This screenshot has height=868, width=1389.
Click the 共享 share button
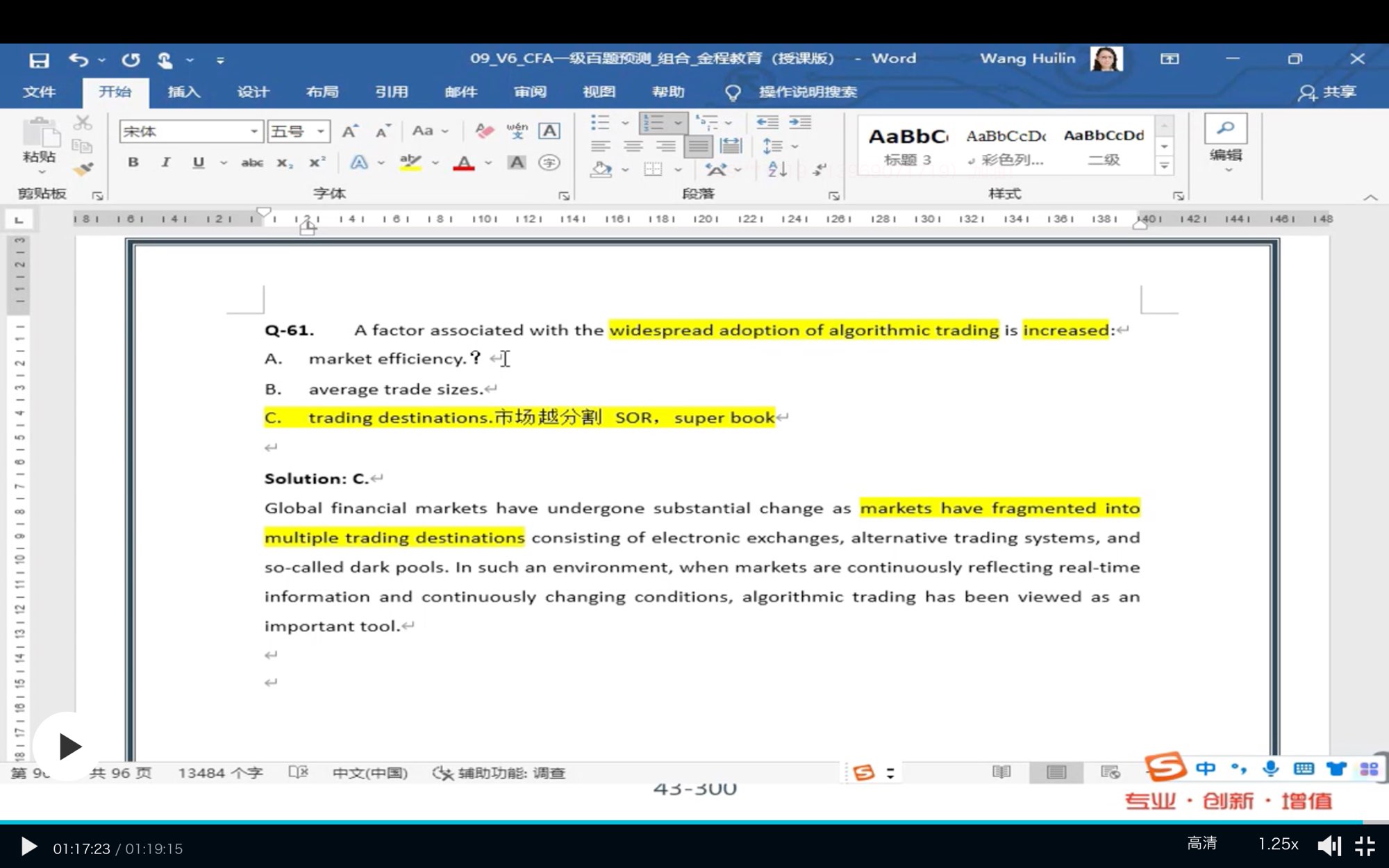1327,92
